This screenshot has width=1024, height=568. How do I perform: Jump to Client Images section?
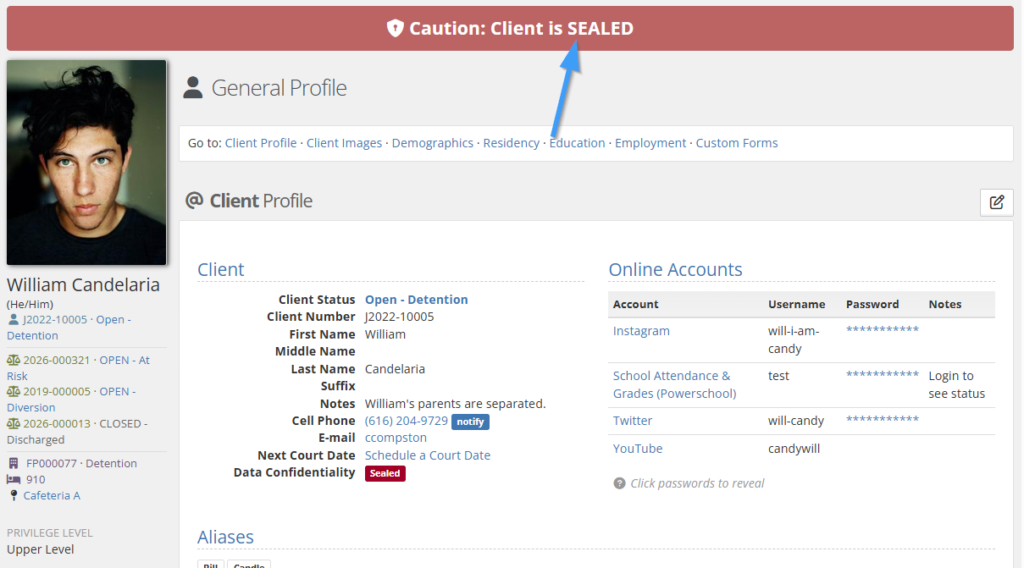[344, 143]
